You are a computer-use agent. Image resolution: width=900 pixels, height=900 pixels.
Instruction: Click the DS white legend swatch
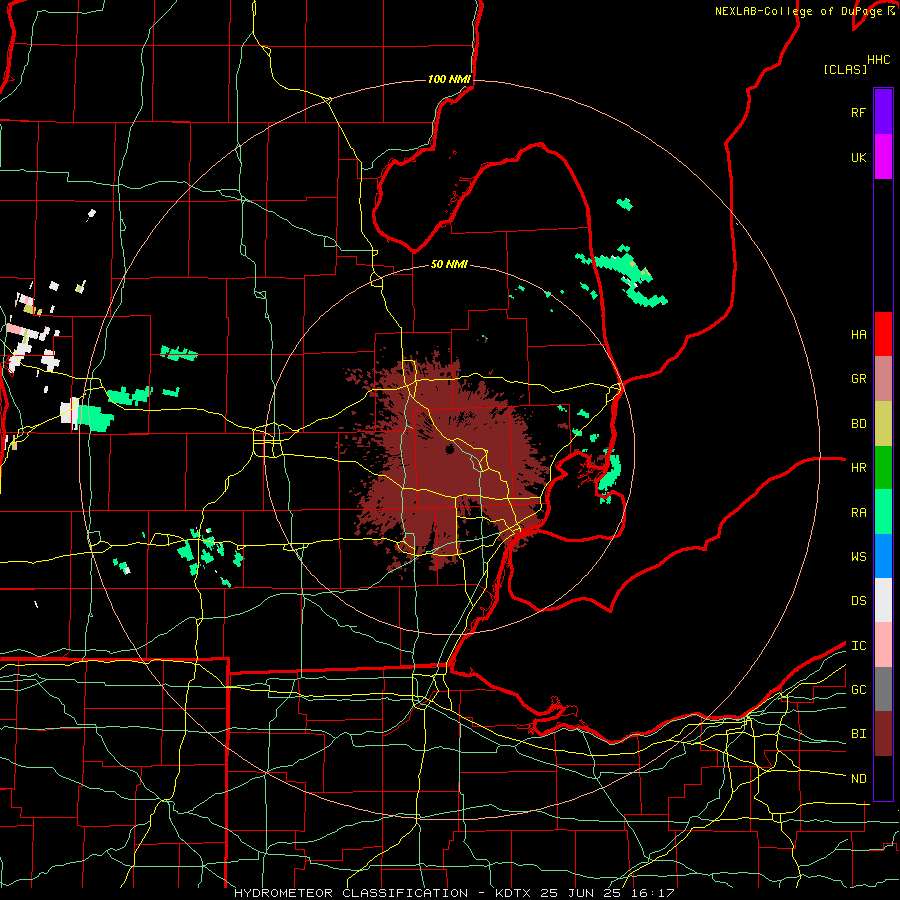pyautogui.click(x=883, y=600)
